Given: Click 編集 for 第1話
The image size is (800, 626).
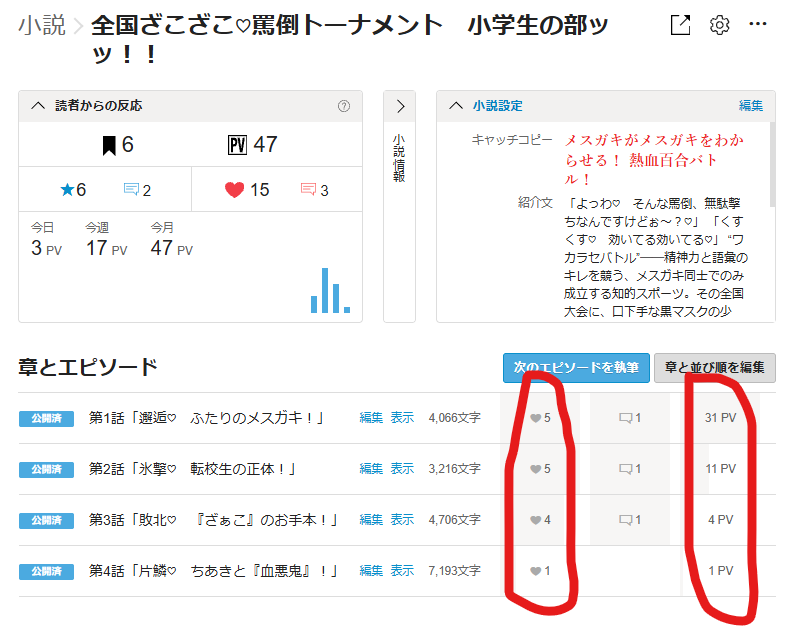Looking at the screenshot, I should pyautogui.click(x=371, y=418).
